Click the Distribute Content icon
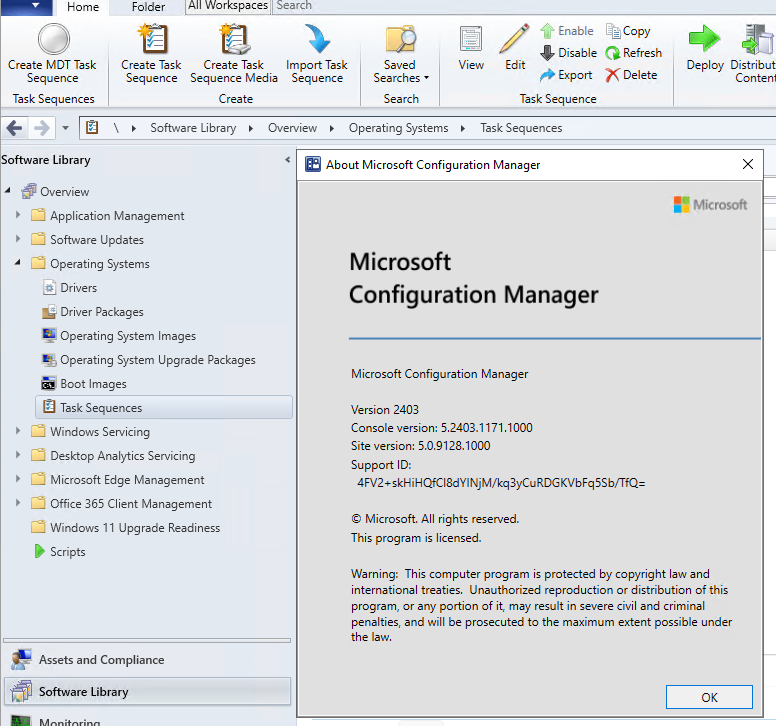This screenshot has width=776, height=726. 758,39
